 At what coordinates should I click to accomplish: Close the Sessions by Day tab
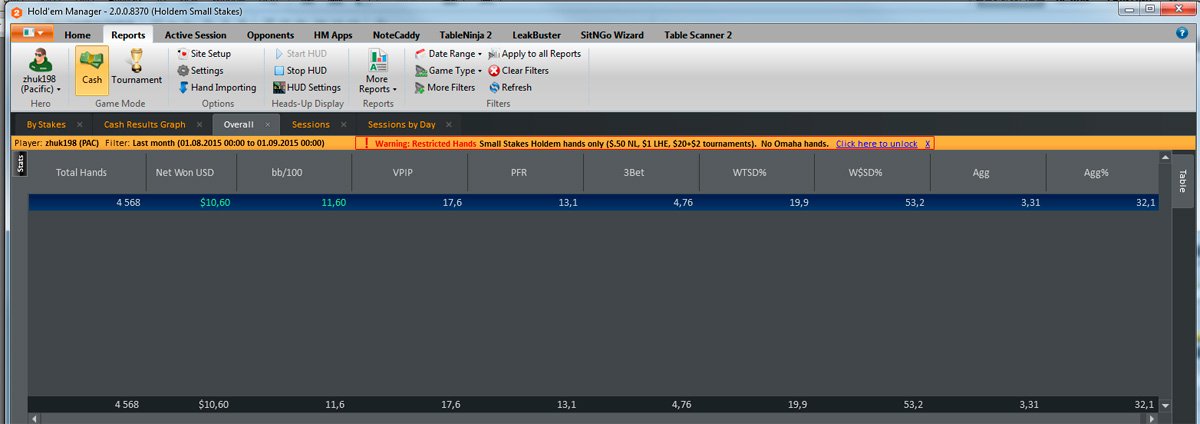[x=448, y=125]
